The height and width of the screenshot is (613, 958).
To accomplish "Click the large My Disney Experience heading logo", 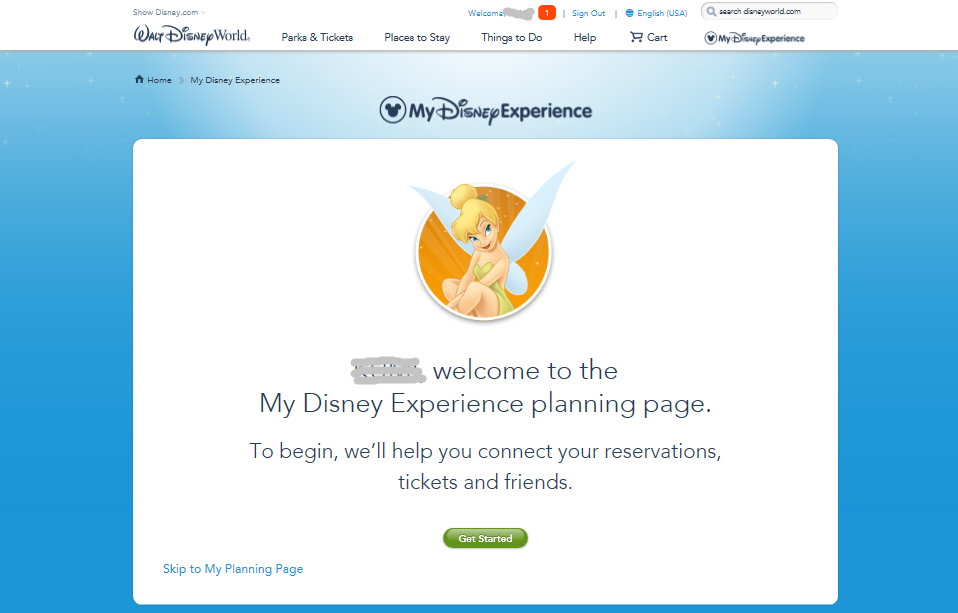I will [x=486, y=111].
